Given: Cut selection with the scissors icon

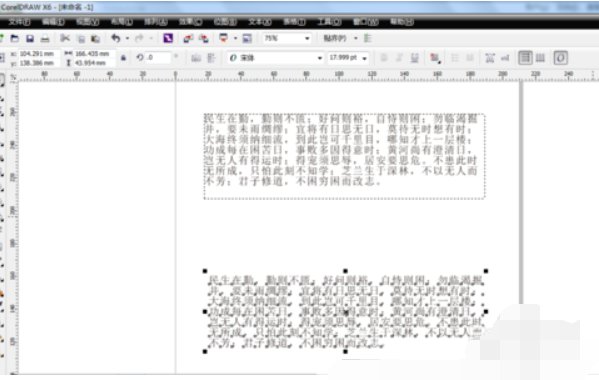Looking at the screenshot, I should click(x=65, y=38).
